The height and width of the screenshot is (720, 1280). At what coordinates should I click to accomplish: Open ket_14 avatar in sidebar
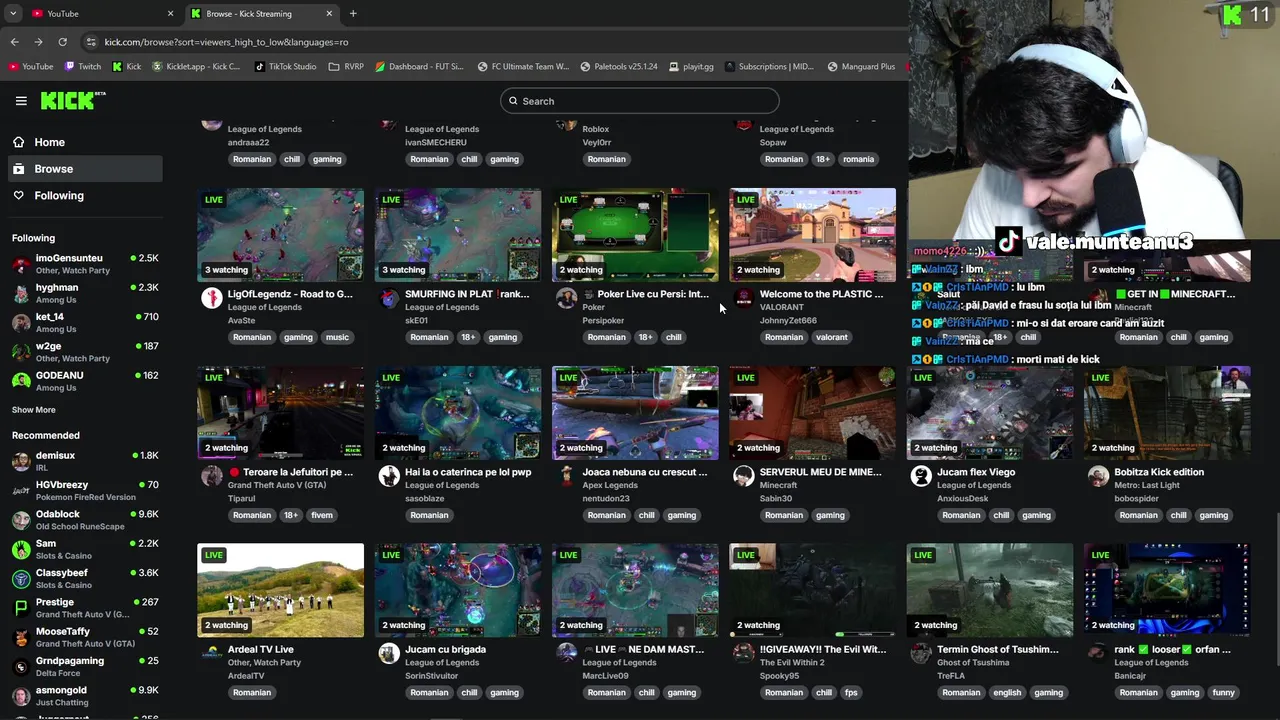pos(21,322)
